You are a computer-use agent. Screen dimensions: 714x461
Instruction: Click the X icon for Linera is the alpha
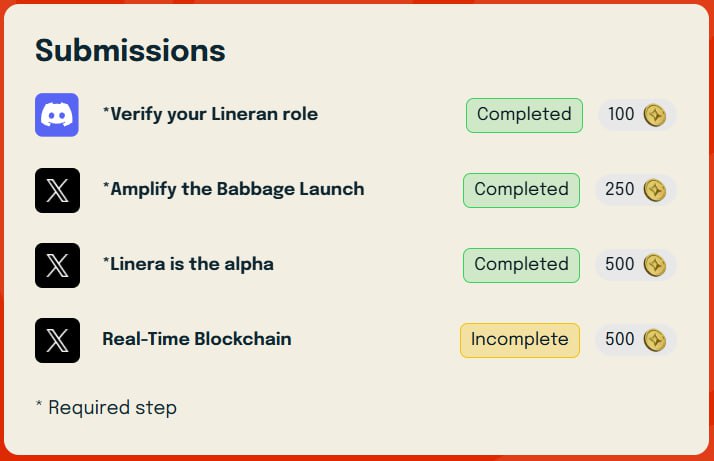click(x=57, y=265)
